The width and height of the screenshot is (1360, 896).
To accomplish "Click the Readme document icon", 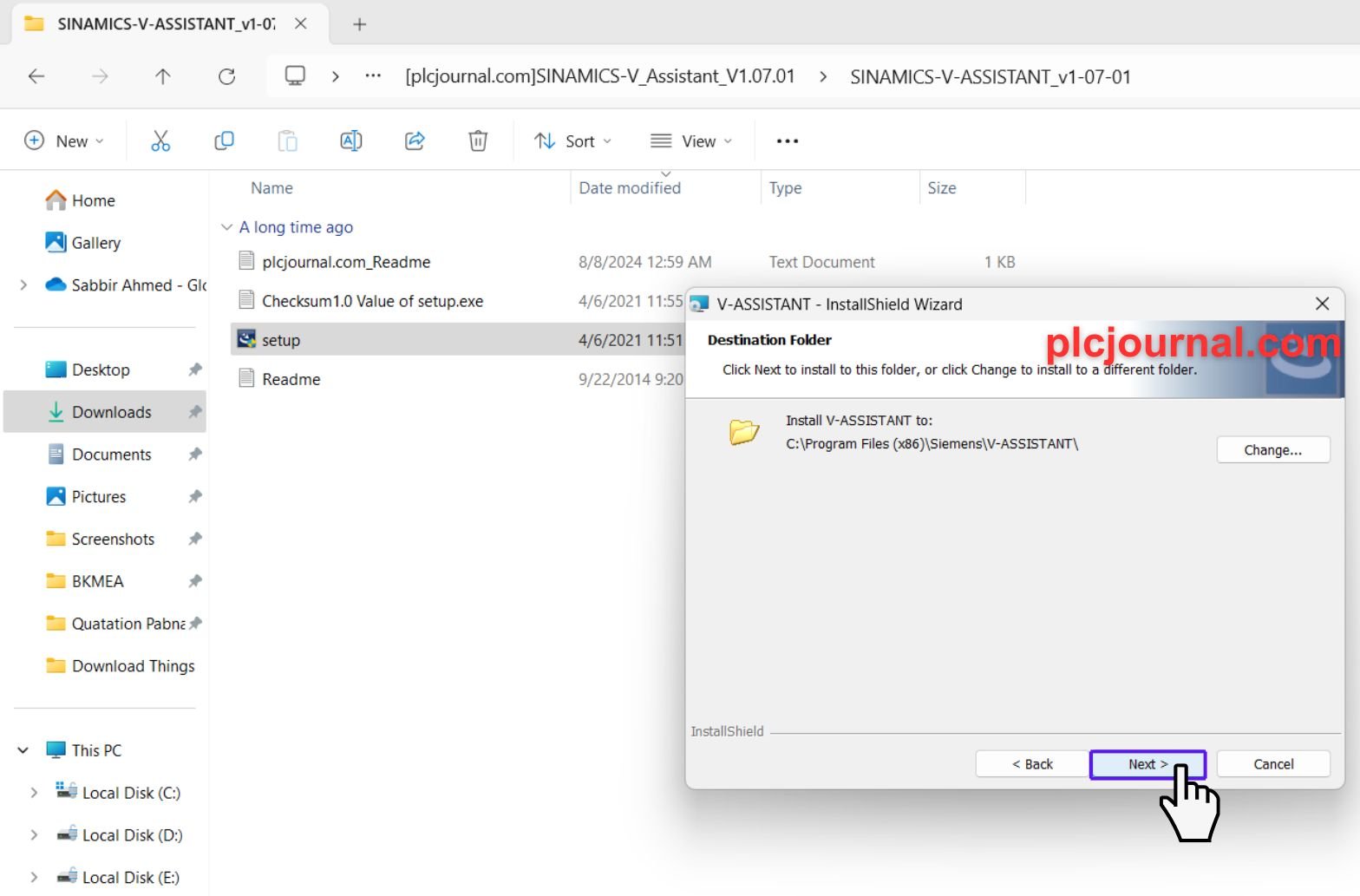I will (x=246, y=377).
